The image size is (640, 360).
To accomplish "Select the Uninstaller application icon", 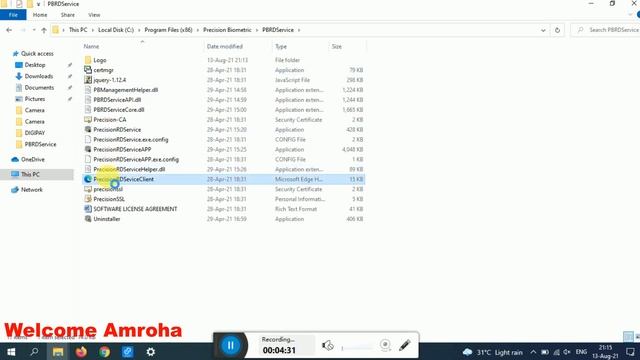I will click(88, 219).
